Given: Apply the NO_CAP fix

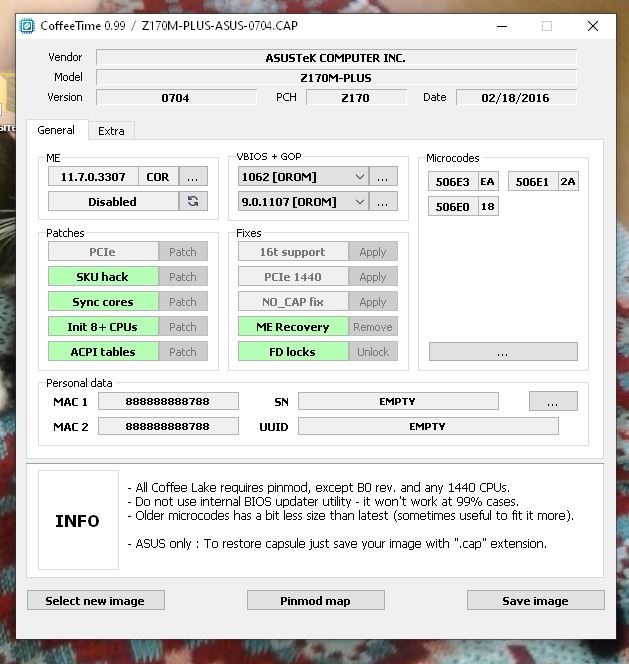Looking at the screenshot, I should [x=373, y=302].
